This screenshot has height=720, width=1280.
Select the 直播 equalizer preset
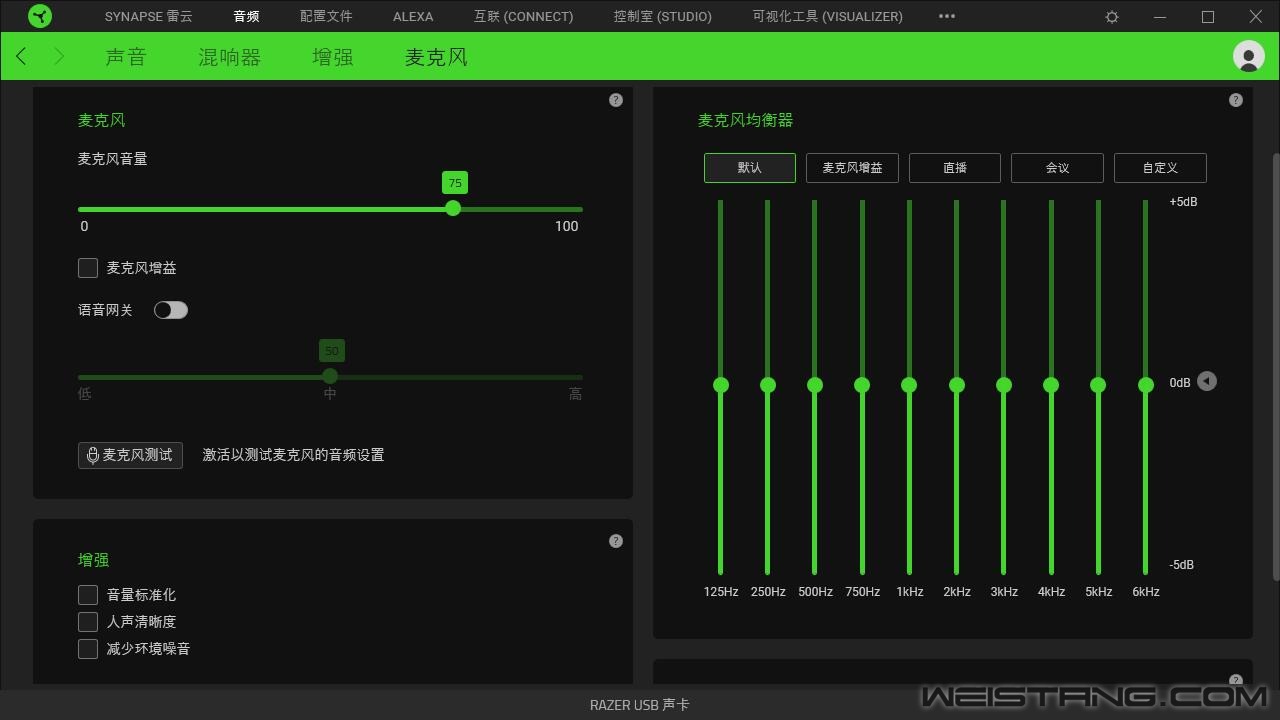[954, 168]
